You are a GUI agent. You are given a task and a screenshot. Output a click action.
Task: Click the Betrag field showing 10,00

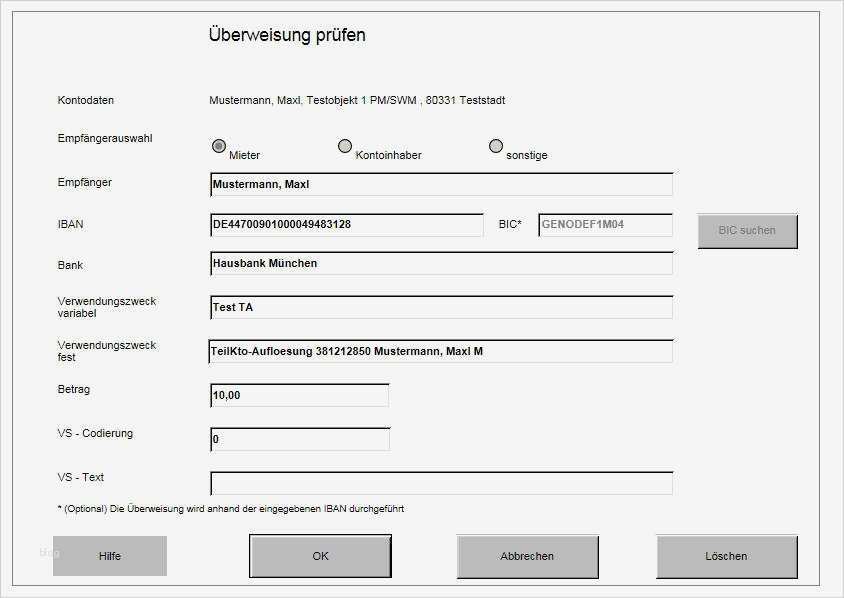click(x=298, y=395)
